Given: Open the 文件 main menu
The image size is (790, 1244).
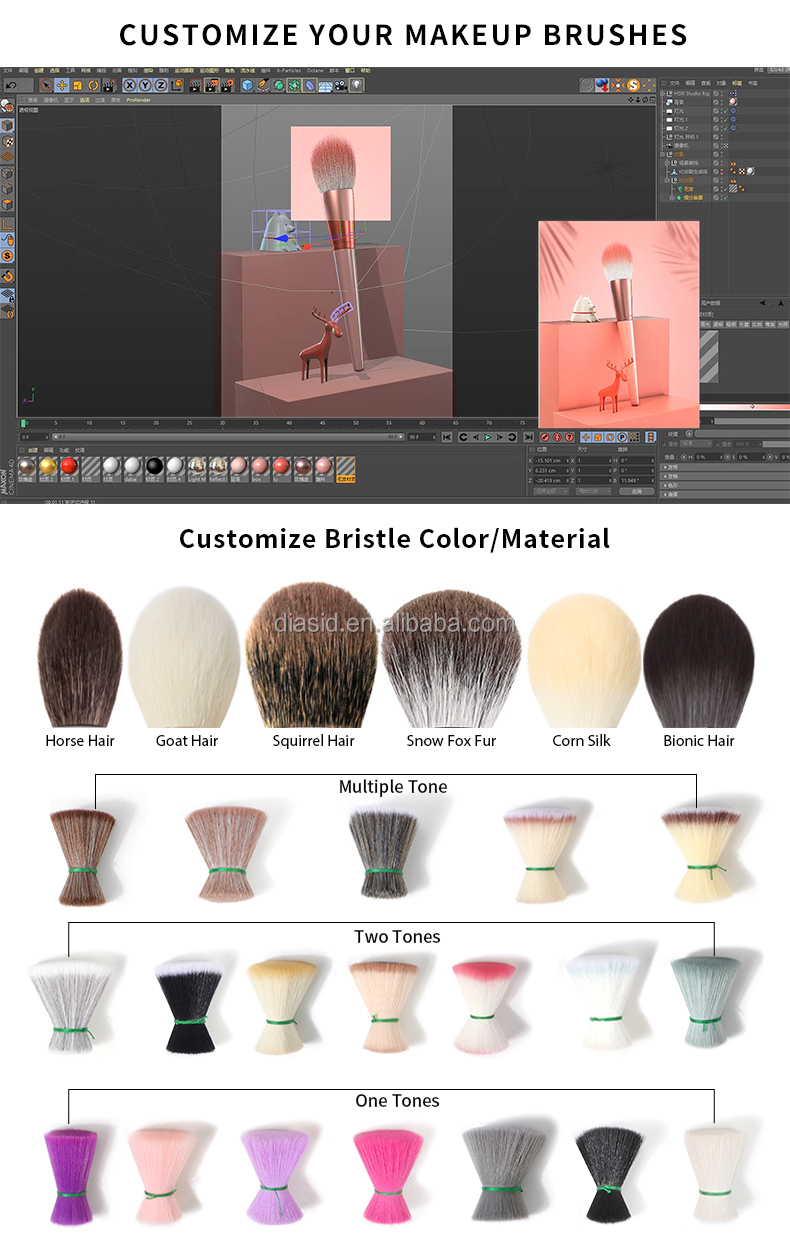Looking at the screenshot, I should point(6,70).
